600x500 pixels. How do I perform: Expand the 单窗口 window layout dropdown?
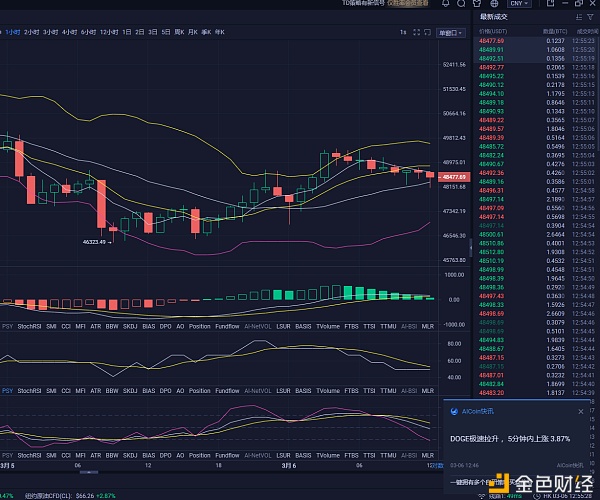click(452, 32)
